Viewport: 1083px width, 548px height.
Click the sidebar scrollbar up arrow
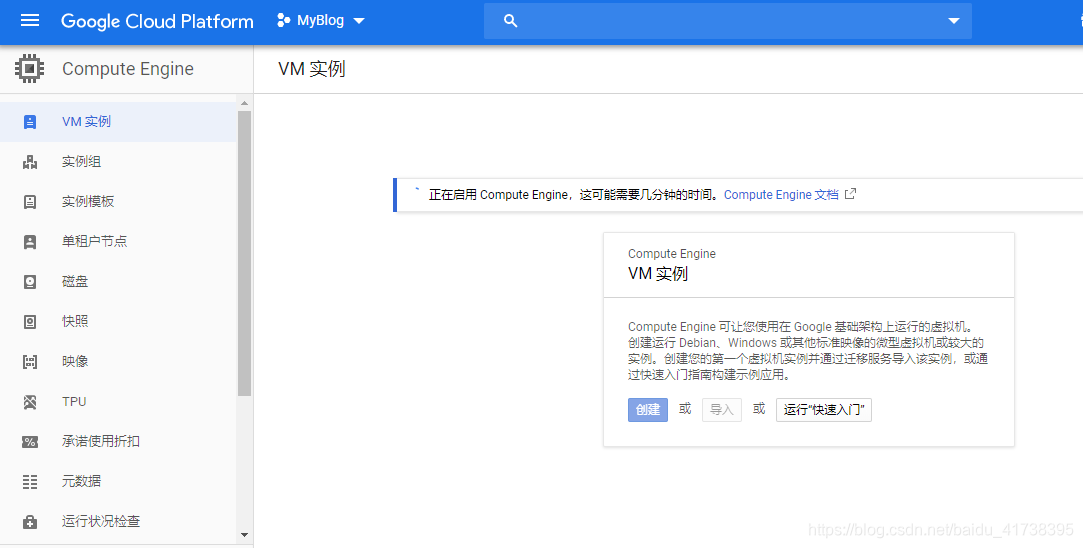244,104
